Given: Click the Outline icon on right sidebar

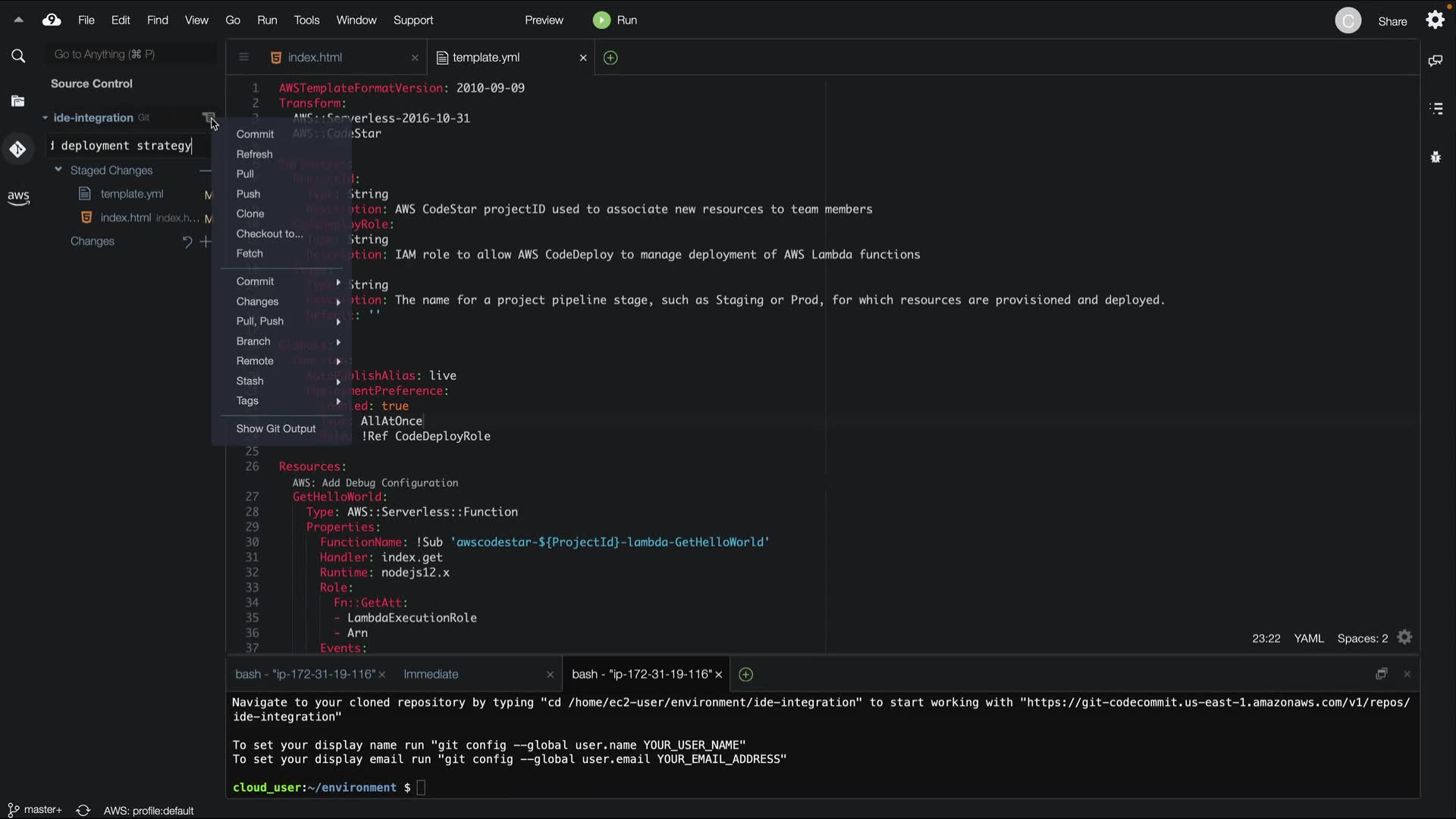Looking at the screenshot, I should pos(1436,109).
